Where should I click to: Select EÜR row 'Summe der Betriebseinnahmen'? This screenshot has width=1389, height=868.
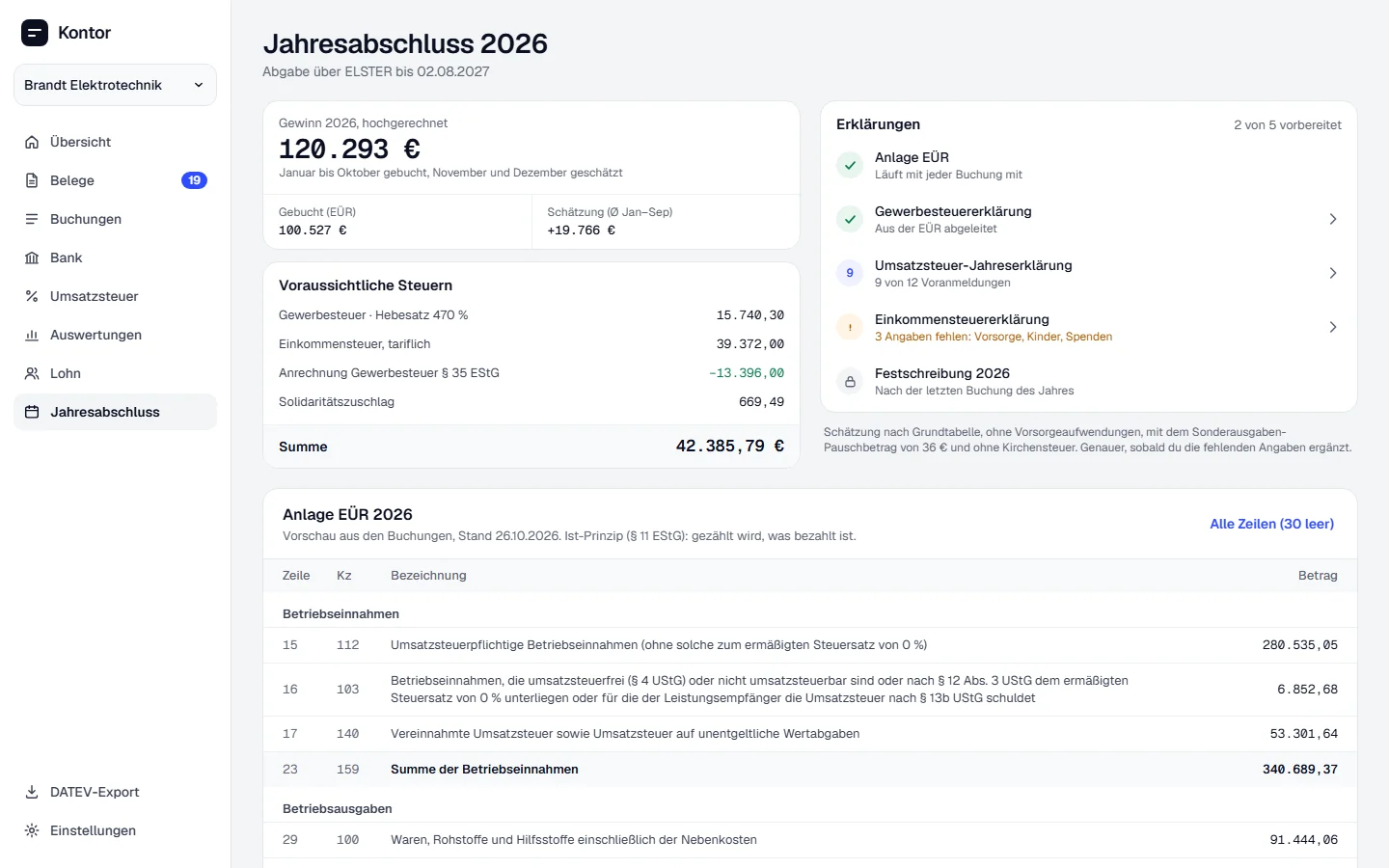click(810, 770)
